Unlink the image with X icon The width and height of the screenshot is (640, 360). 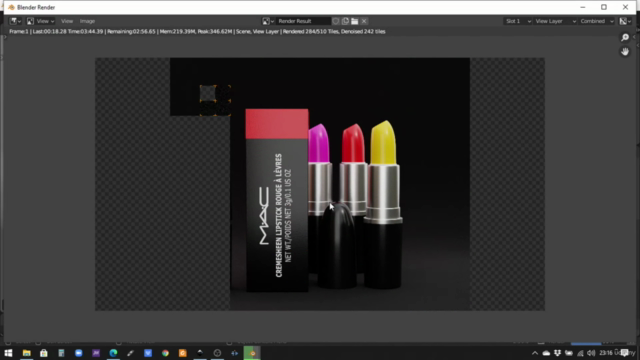pos(364,21)
